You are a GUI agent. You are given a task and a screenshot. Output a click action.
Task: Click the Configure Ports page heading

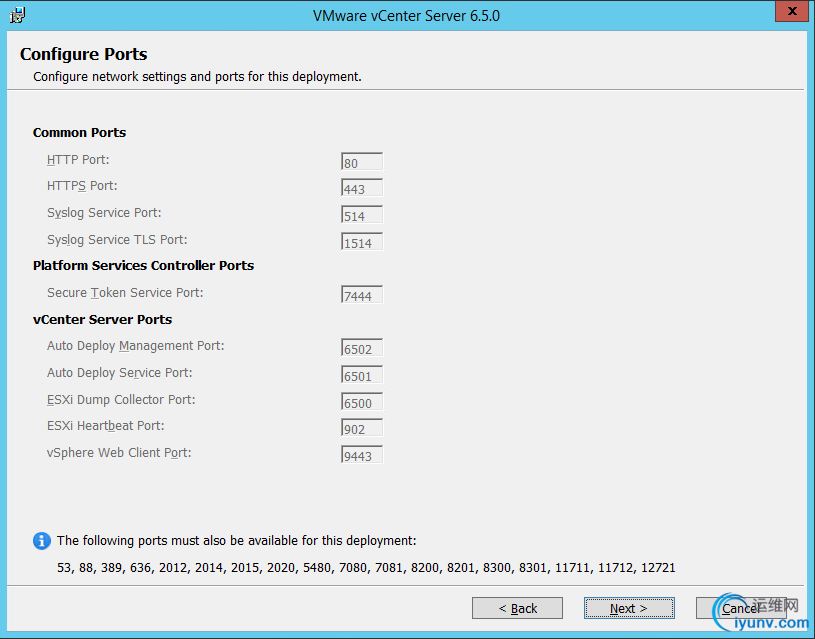click(84, 54)
